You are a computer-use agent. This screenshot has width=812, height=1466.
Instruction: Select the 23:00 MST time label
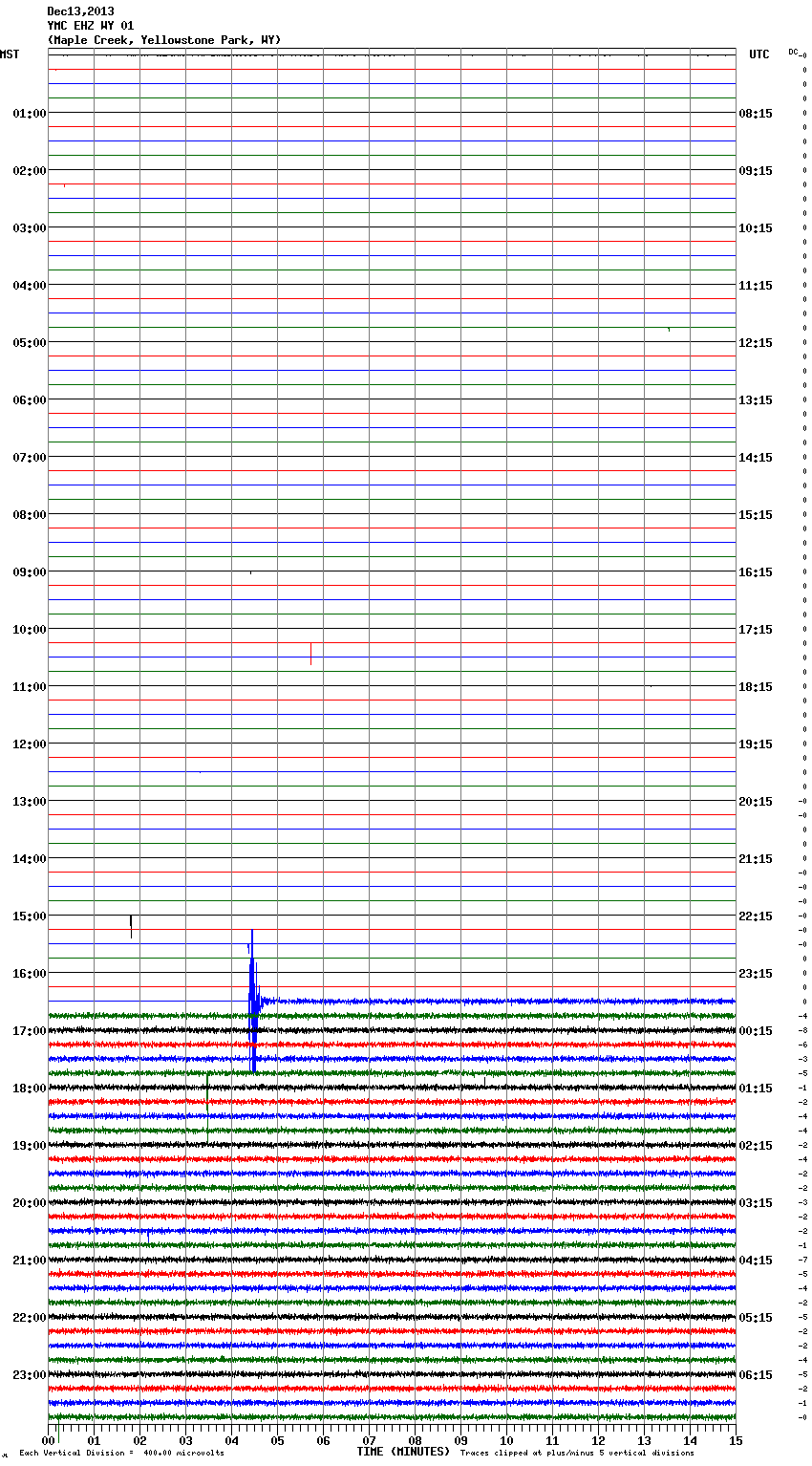30,1375
